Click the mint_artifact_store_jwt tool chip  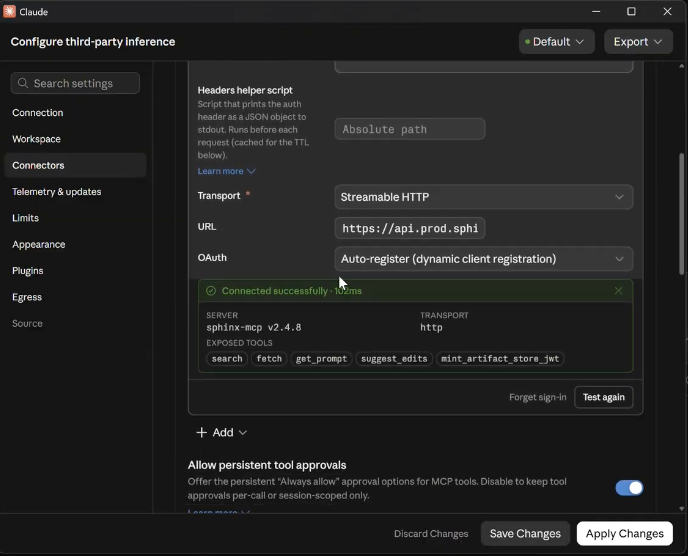pyautogui.click(x=500, y=359)
